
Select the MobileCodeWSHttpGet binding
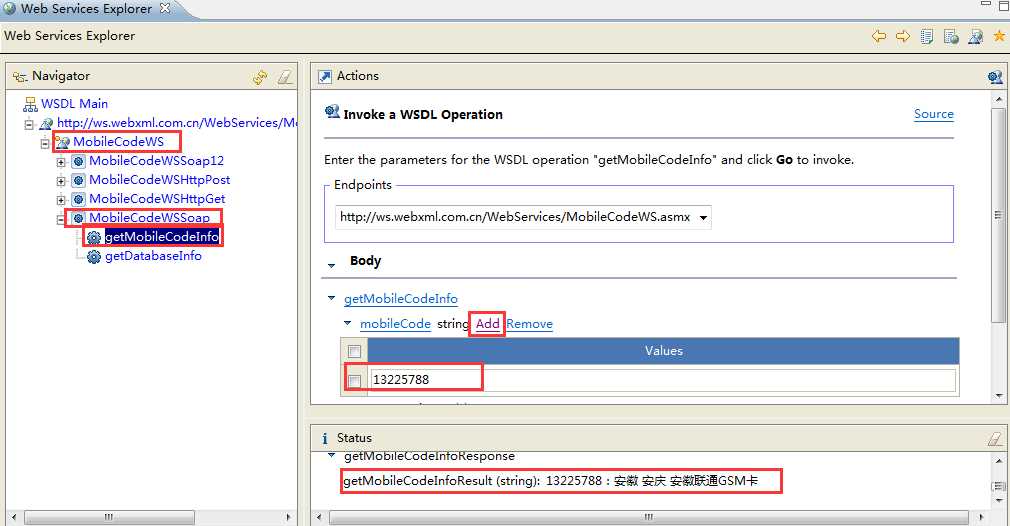(x=157, y=199)
